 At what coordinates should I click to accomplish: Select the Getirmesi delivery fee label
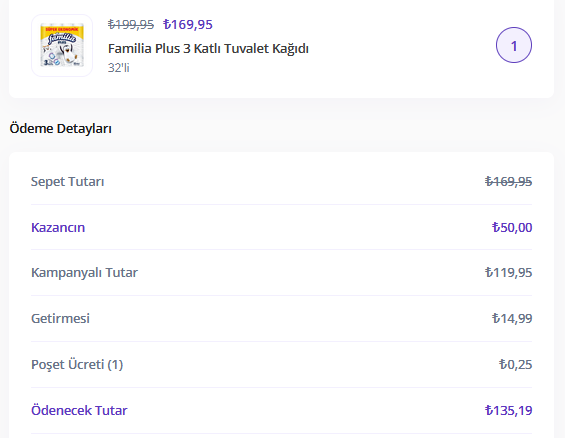[60, 318]
